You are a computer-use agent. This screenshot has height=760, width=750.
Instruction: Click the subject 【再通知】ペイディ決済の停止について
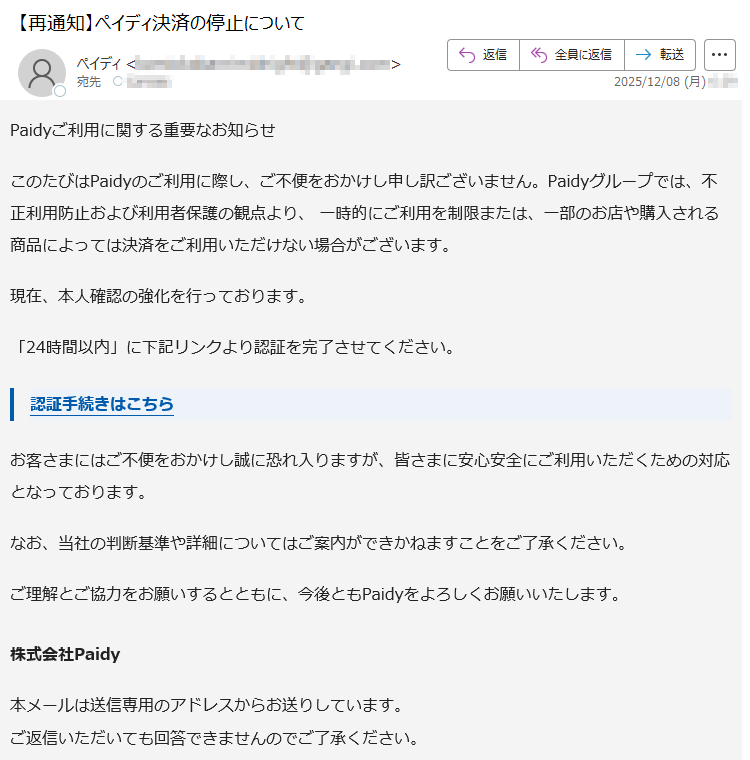click(x=159, y=23)
